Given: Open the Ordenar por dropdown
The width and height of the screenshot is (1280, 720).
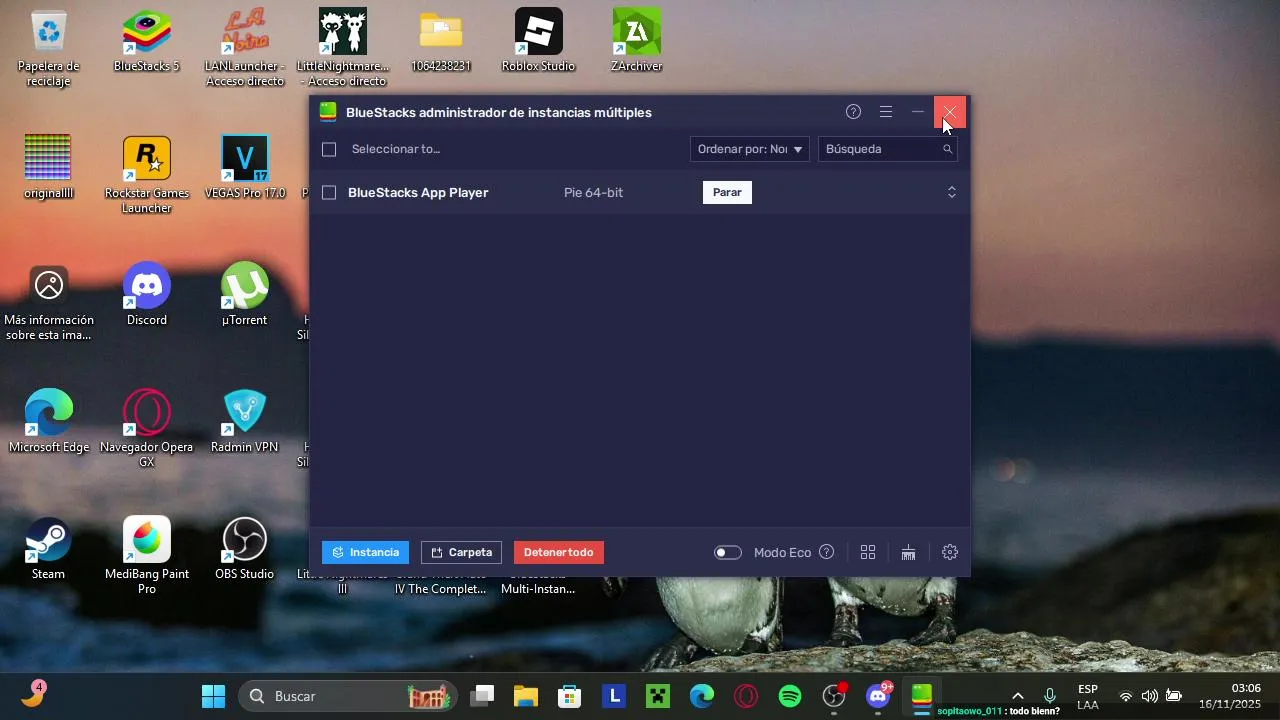Looking at the screenshot, I should point(749,149).
